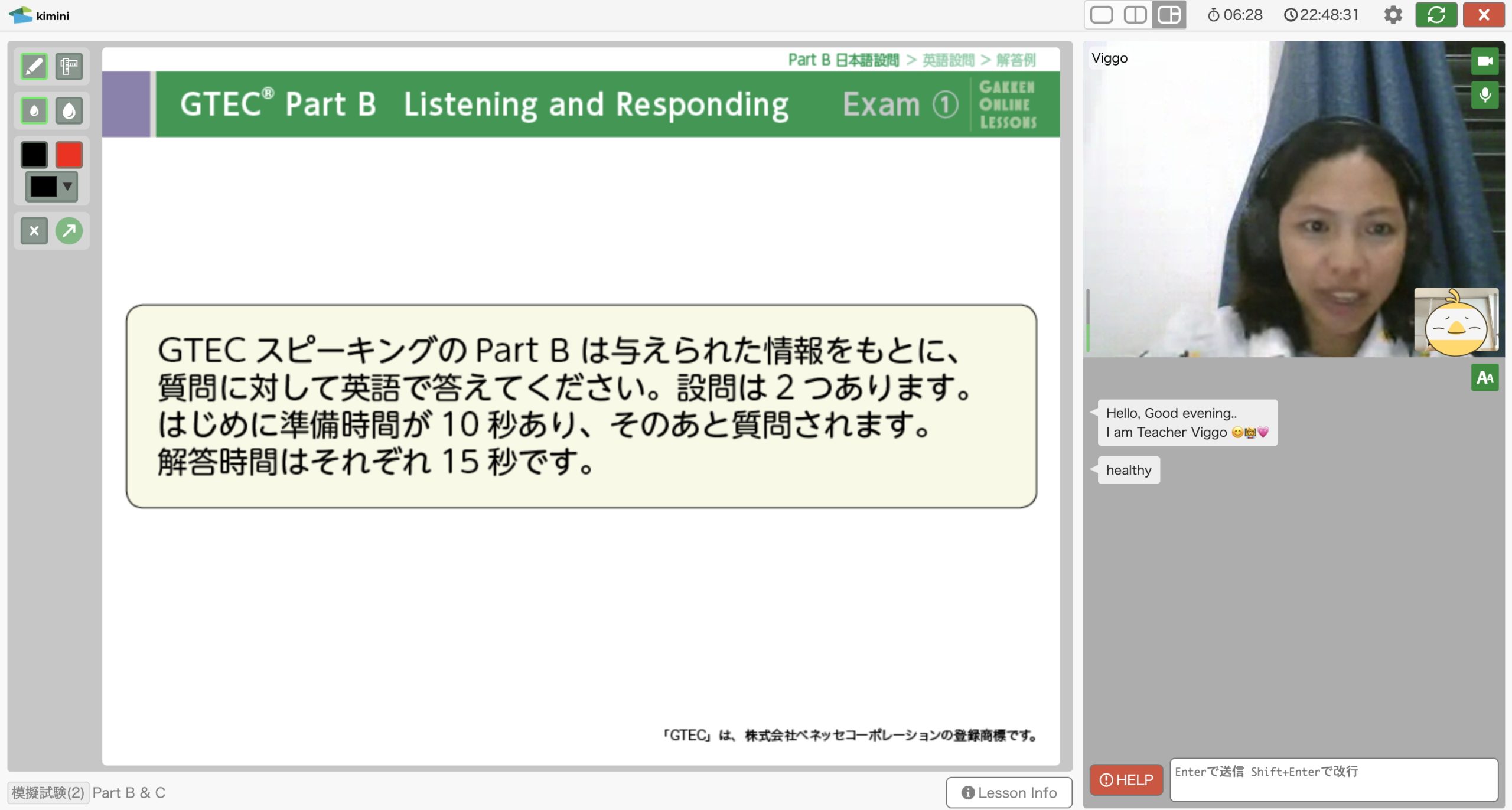This screenshot has width=1512, height=810.
Task: Clear drawings with the X tool
Action: (x=34, y=231)
